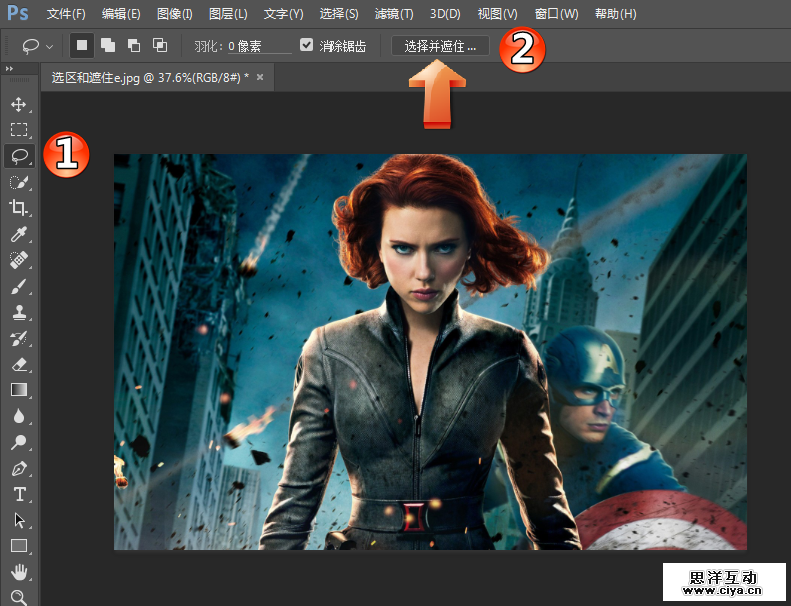Toggle the 消除锯齿 anti-alias checkbox
791x606 pixels.
point(307,46)
